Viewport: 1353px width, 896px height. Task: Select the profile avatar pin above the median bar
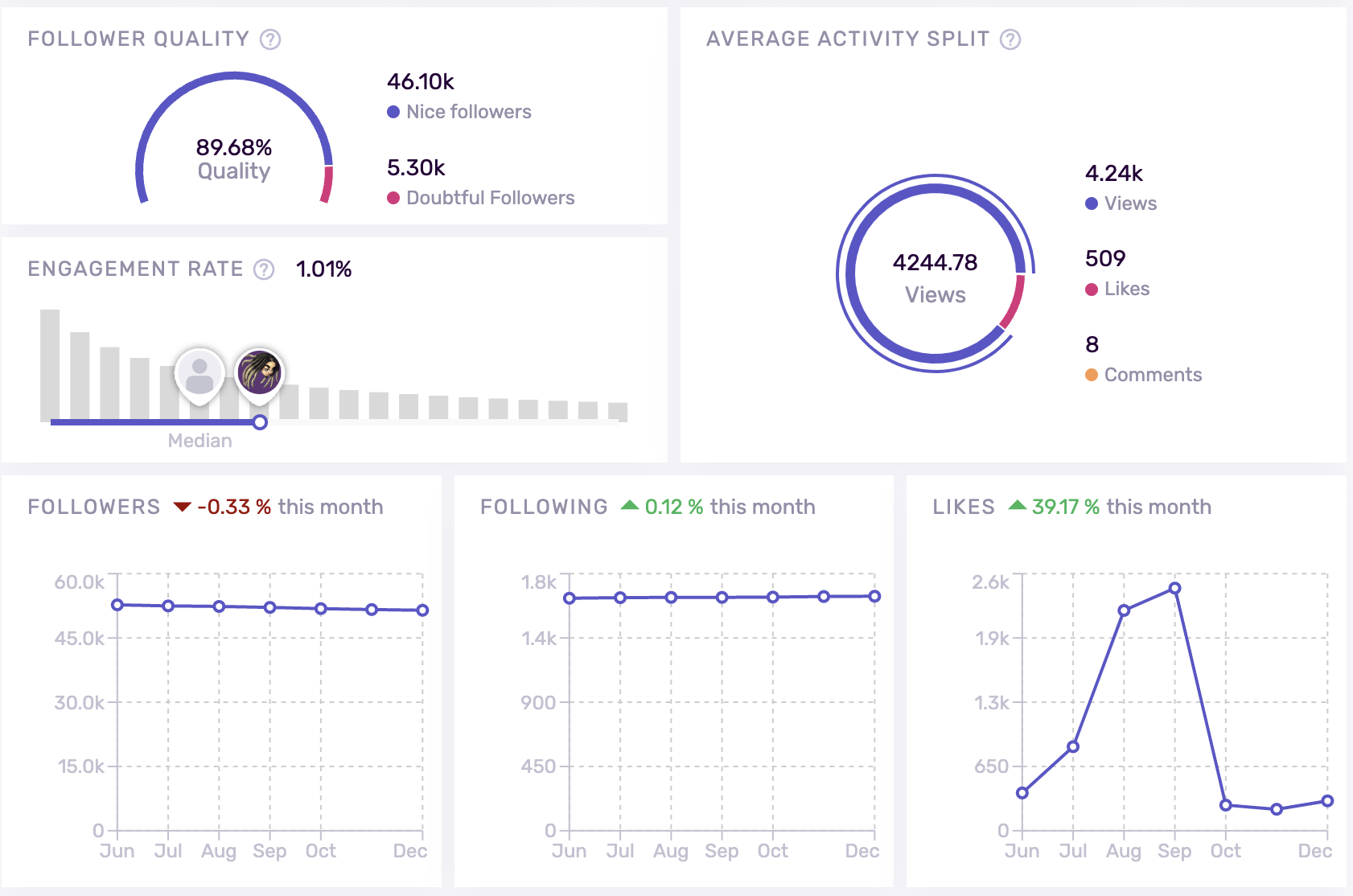click(258, 372)
